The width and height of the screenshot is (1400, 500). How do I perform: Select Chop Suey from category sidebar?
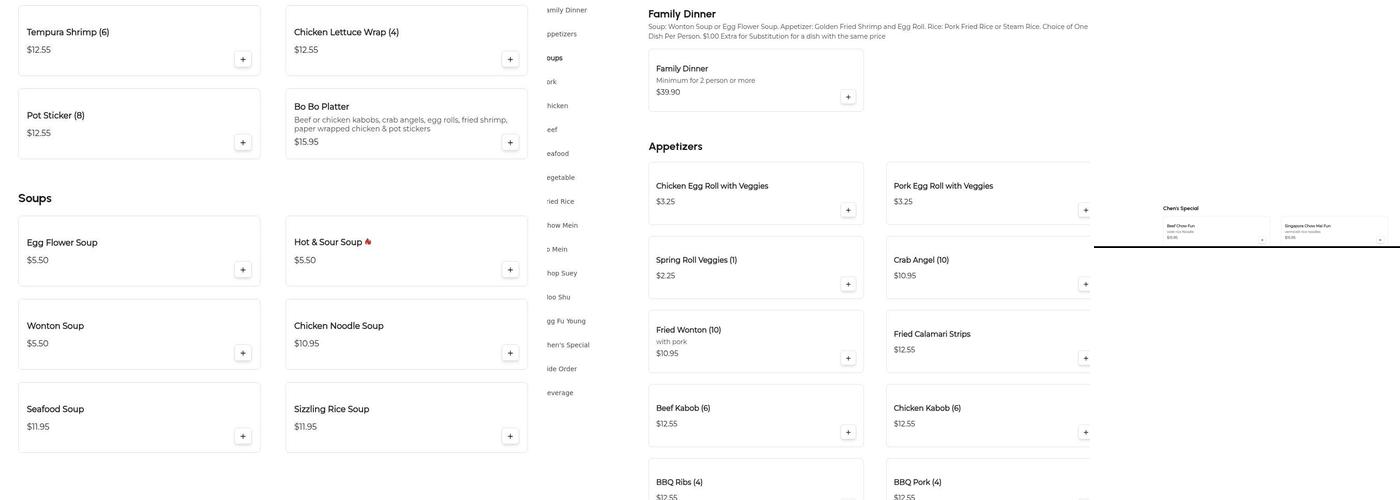coord(561,273)
